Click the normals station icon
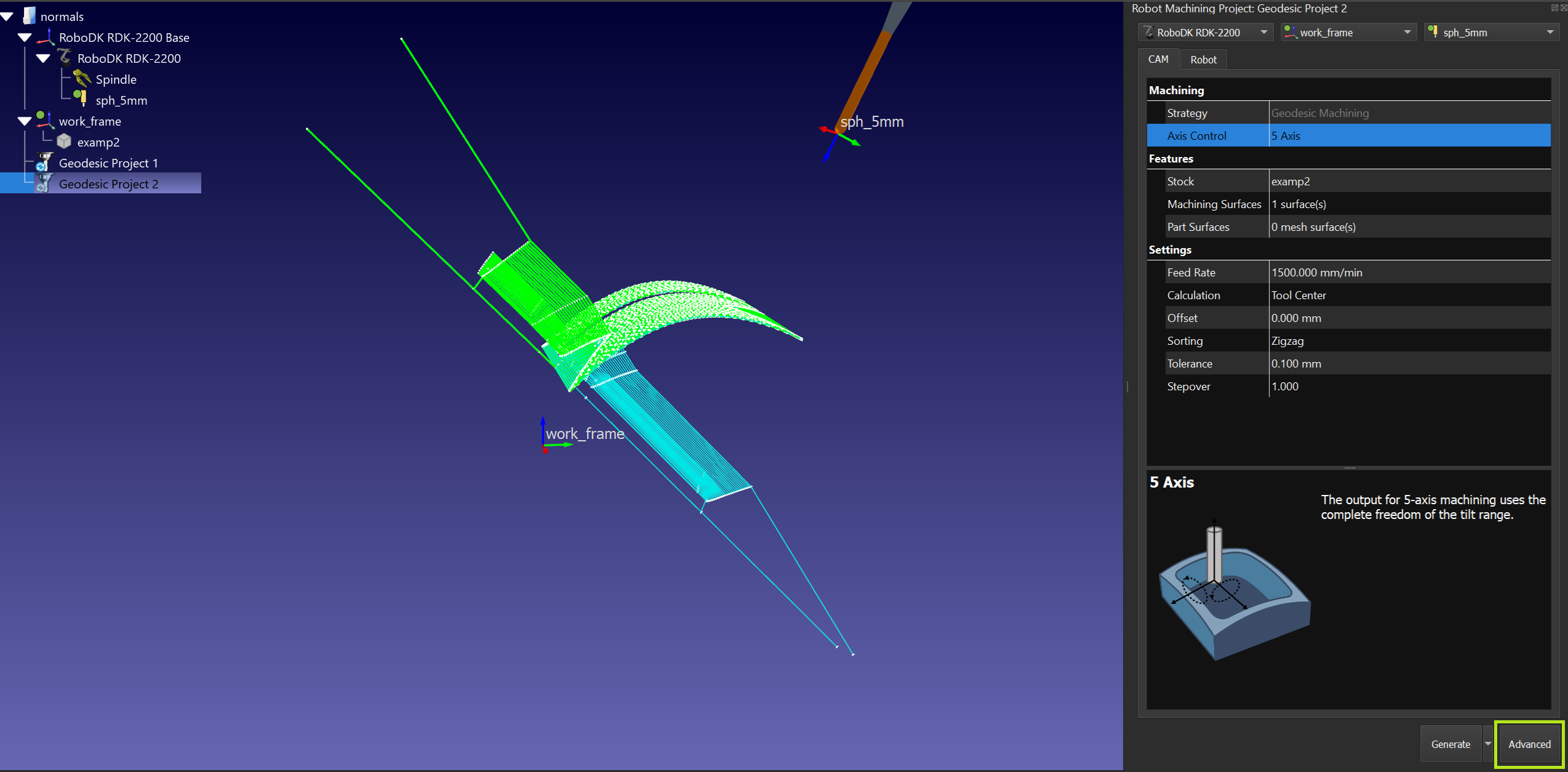Screen dimensions: 1568x772 click(29, 16)
